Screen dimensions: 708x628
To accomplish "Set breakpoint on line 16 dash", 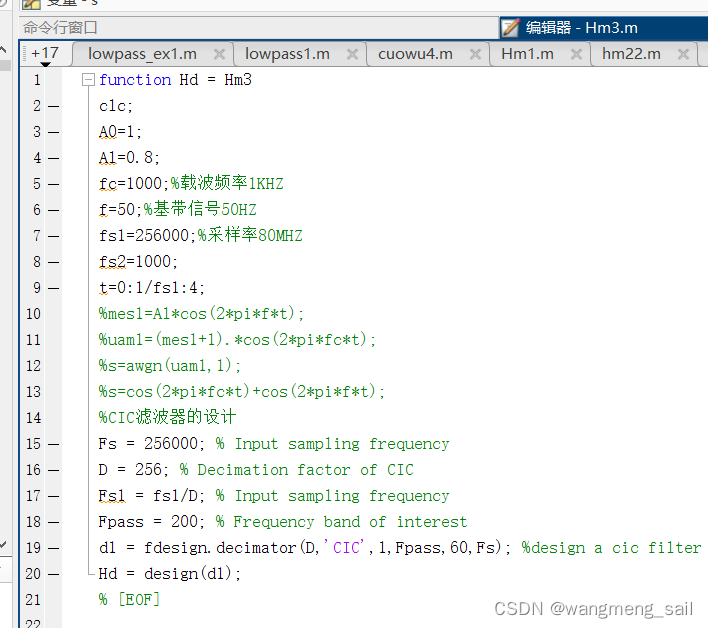I will click(x=53, y=470).
